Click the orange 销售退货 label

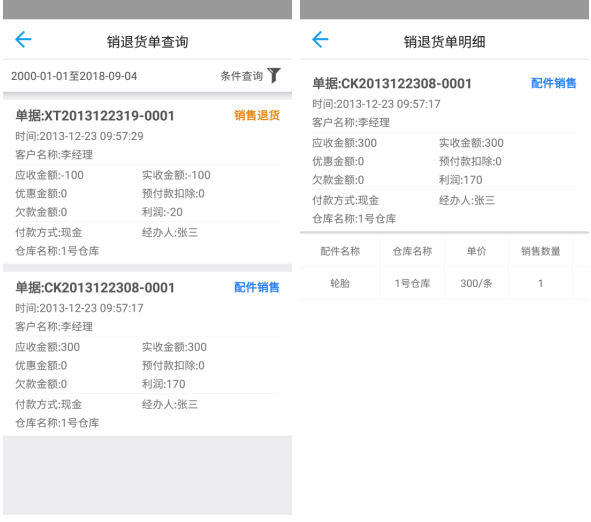pos(257,115)
